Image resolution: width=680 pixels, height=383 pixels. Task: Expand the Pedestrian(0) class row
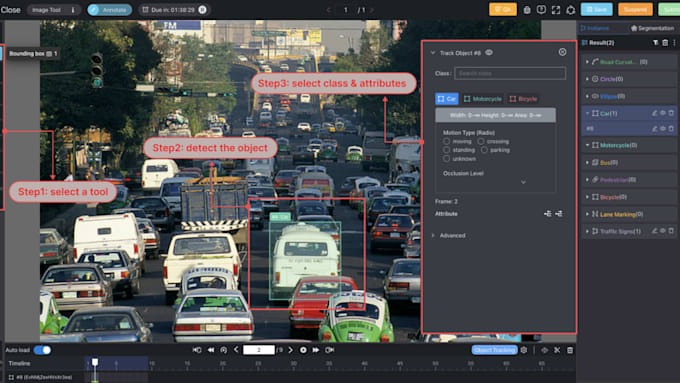[x=587, y=180]
